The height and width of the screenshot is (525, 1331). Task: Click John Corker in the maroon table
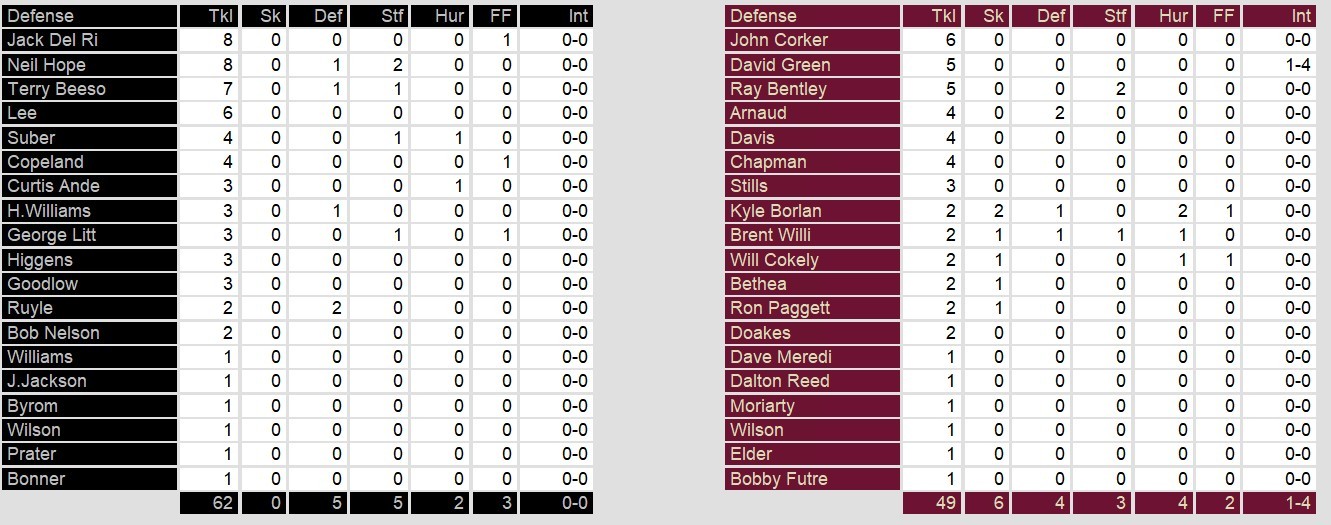(779, 40)
